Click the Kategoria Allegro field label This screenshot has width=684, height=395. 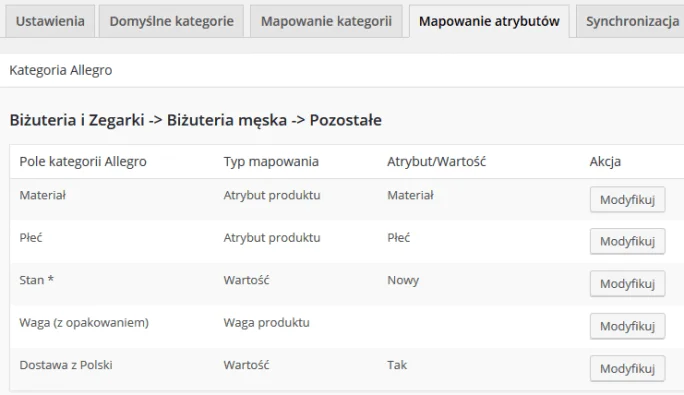[x=61, y=70]
